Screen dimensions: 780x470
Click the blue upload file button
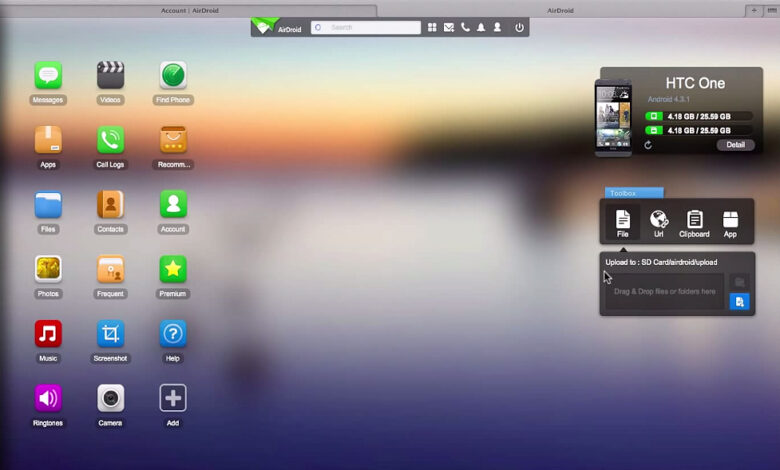739,301
